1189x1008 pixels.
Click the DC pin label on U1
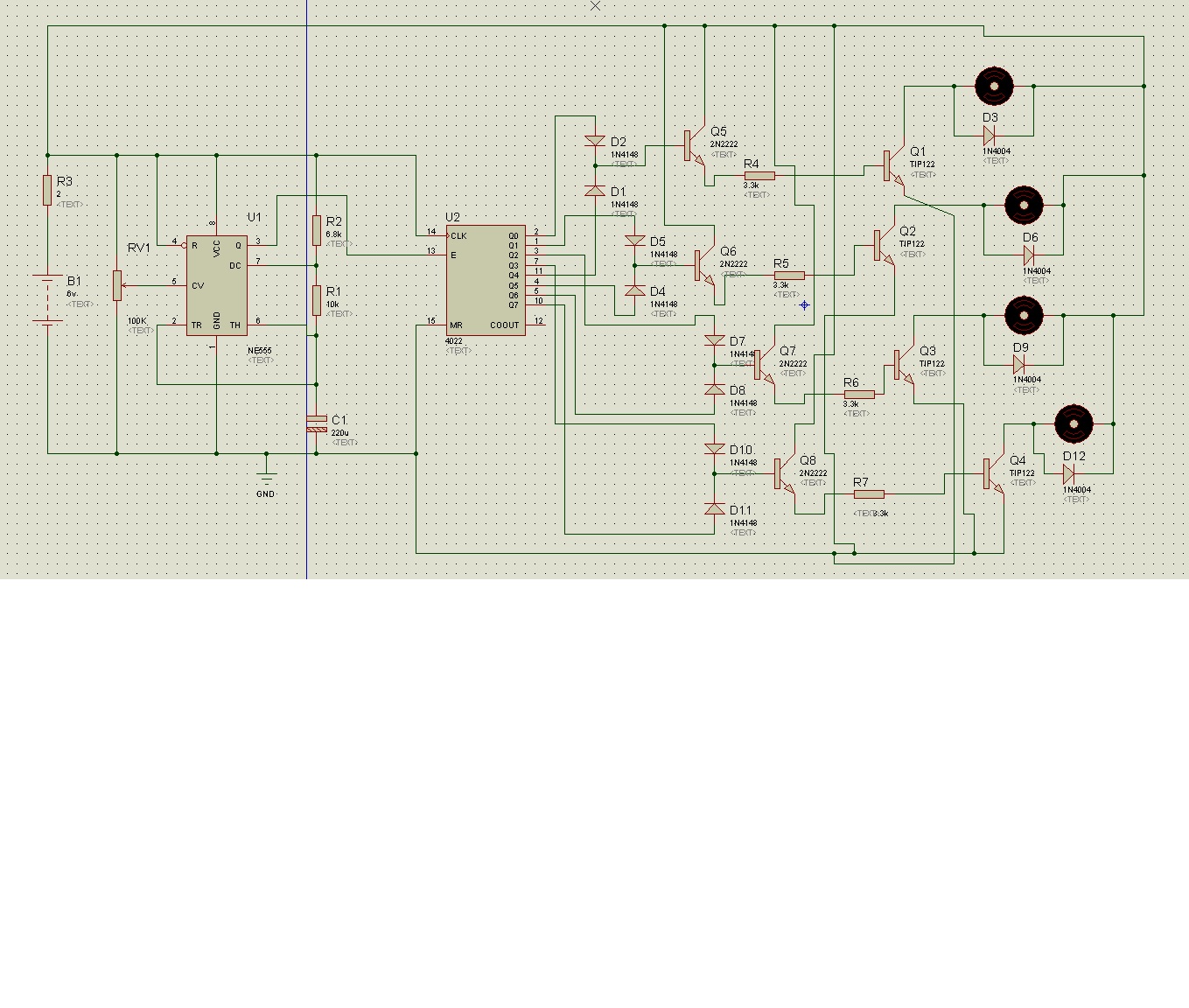click(x=234, y=265)
